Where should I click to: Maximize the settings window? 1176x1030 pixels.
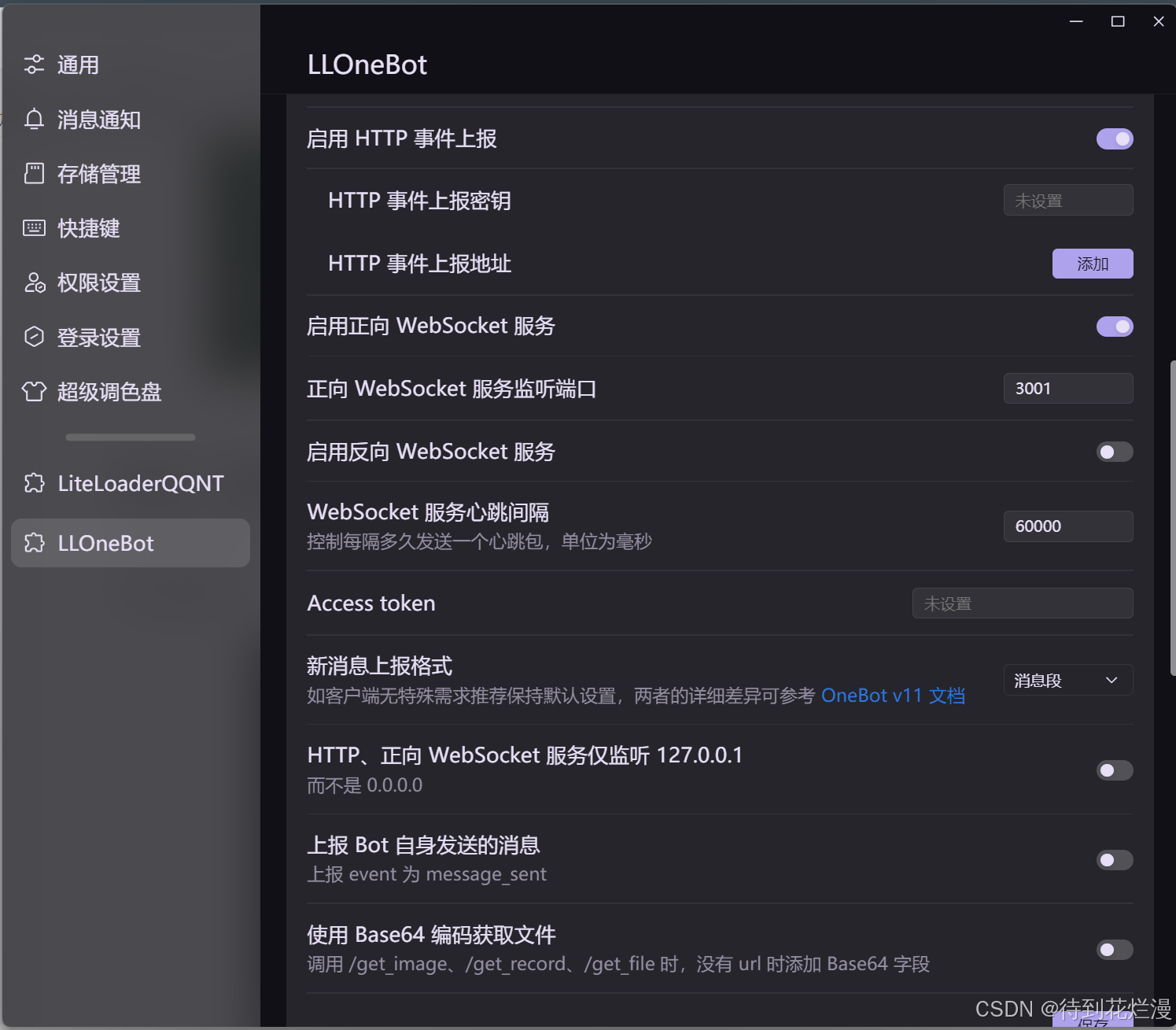pos(1118,21)
